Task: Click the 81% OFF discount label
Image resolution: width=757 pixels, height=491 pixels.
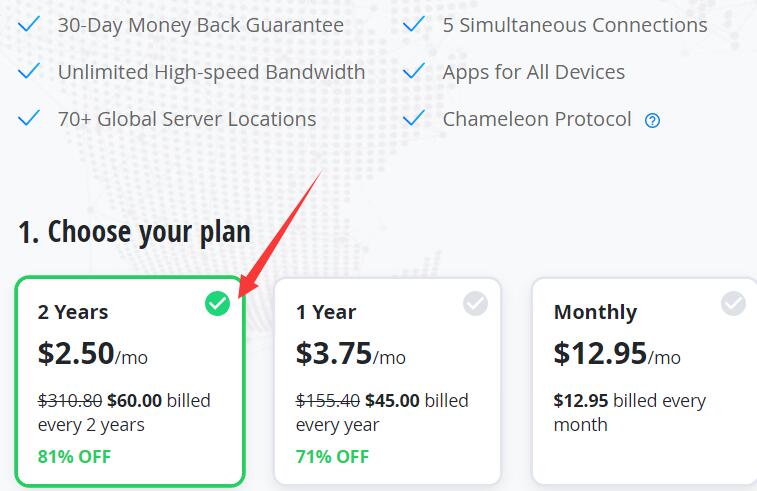Action: tap(74, 457)
